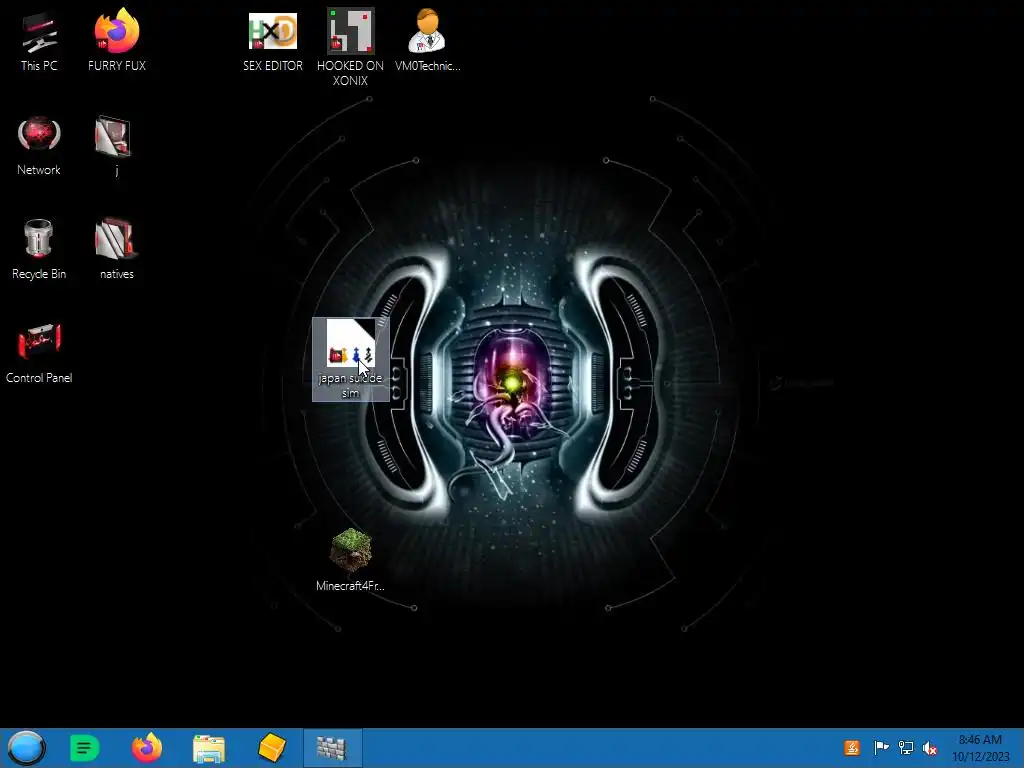Select the Recycle Bin icon
This screenshot has width=1024, height=768.
pos(39,249)
